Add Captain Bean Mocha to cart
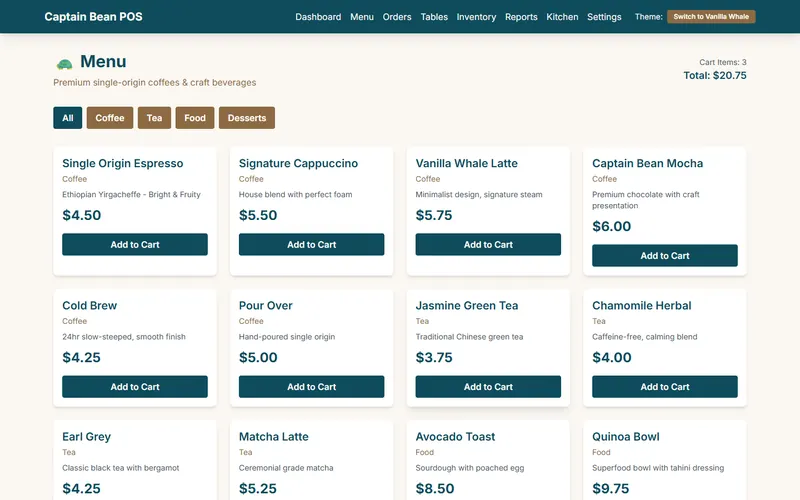Screen dimensions: 800x500 pyautogui.click(x=665, y=256)
